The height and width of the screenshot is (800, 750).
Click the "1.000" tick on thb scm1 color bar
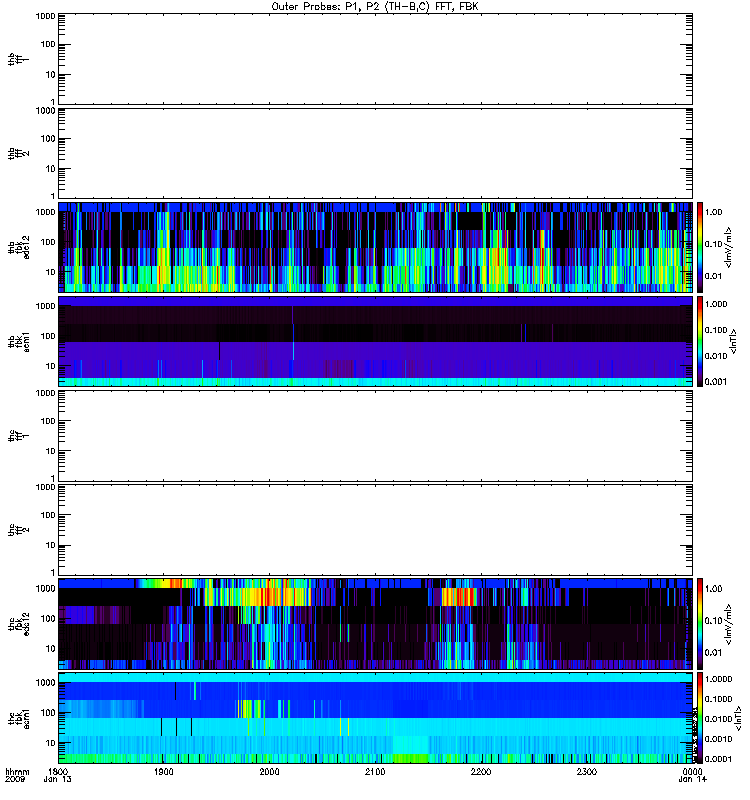point(716,304)
